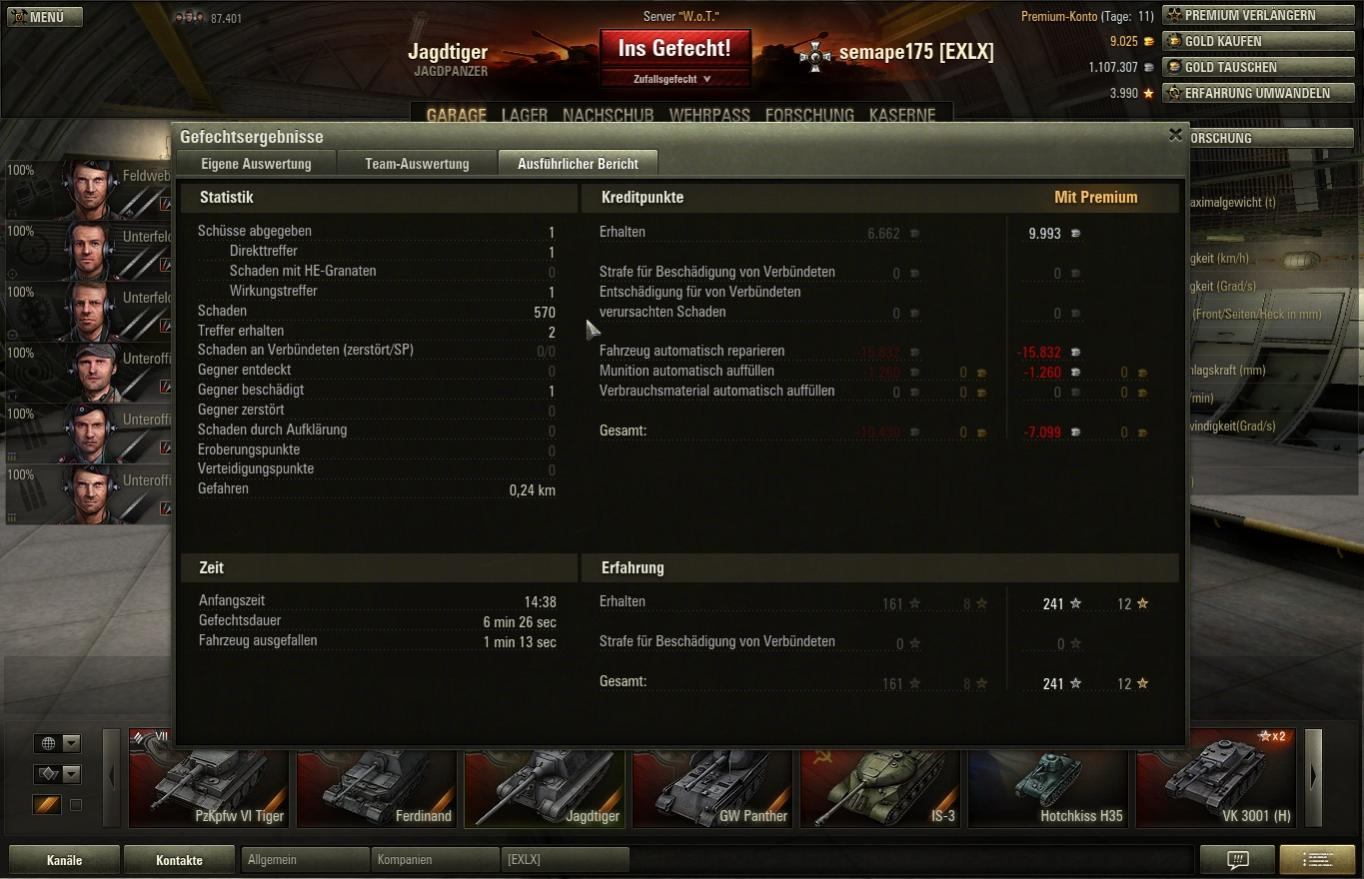This screenshot has width=1364, height=879.
Task: Open the main MENÜ button
Action: (x=45, y=16)
